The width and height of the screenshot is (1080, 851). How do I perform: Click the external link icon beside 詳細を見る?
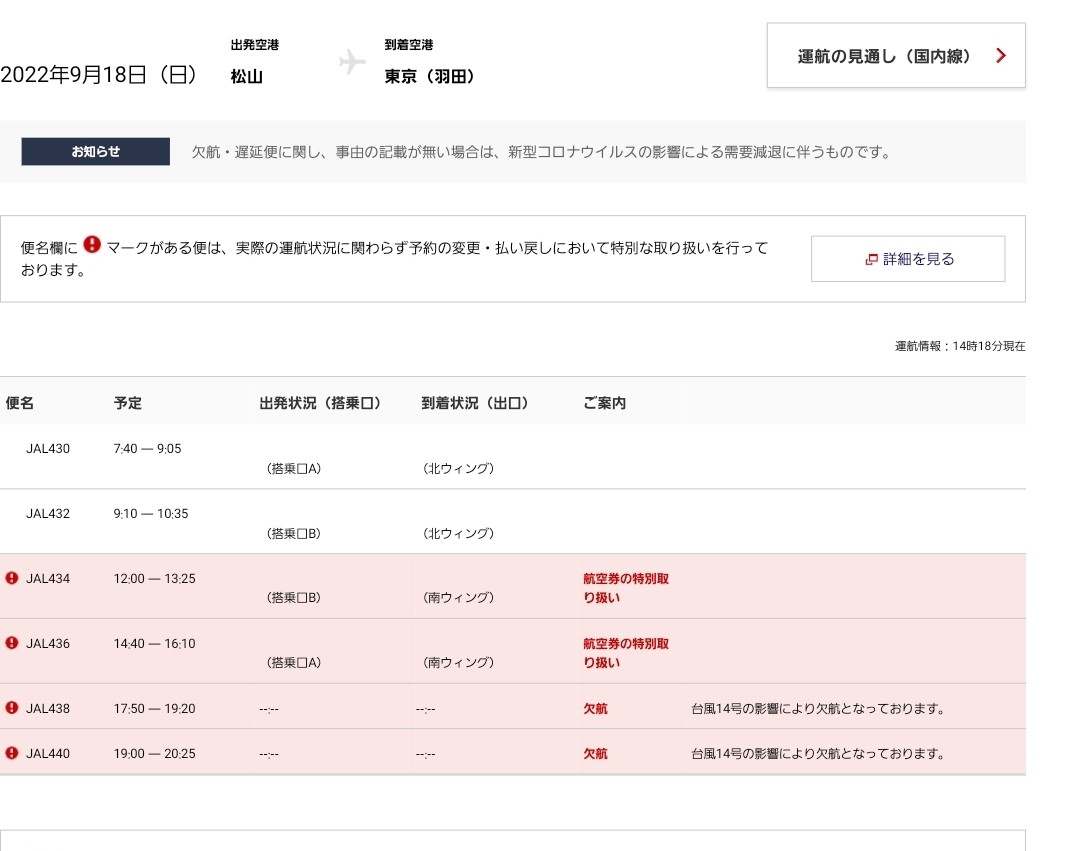click(x=871, y=260)
